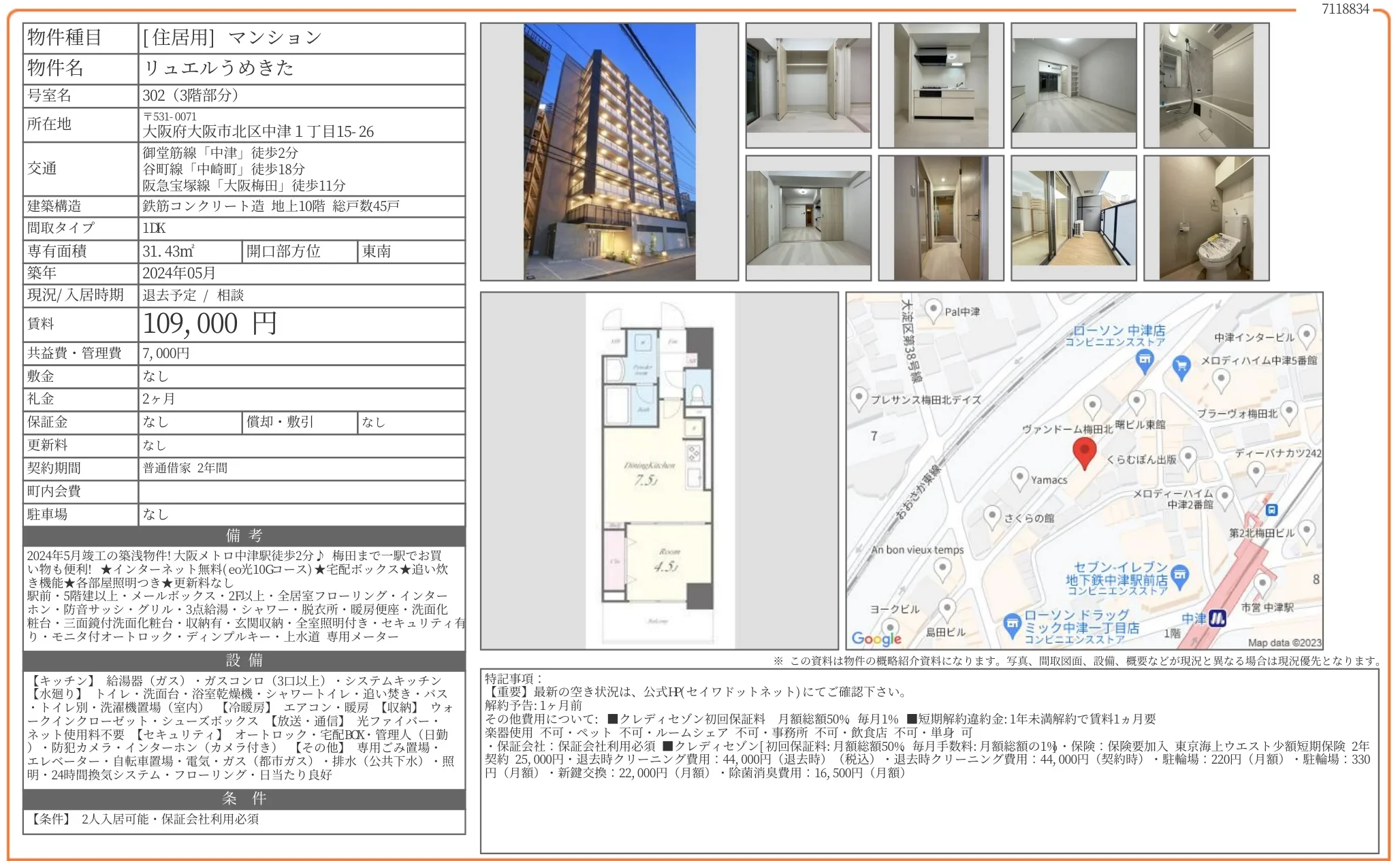Open the toilet room photo
Screen dimensions: 1400x861
[x=1206, y=218]
